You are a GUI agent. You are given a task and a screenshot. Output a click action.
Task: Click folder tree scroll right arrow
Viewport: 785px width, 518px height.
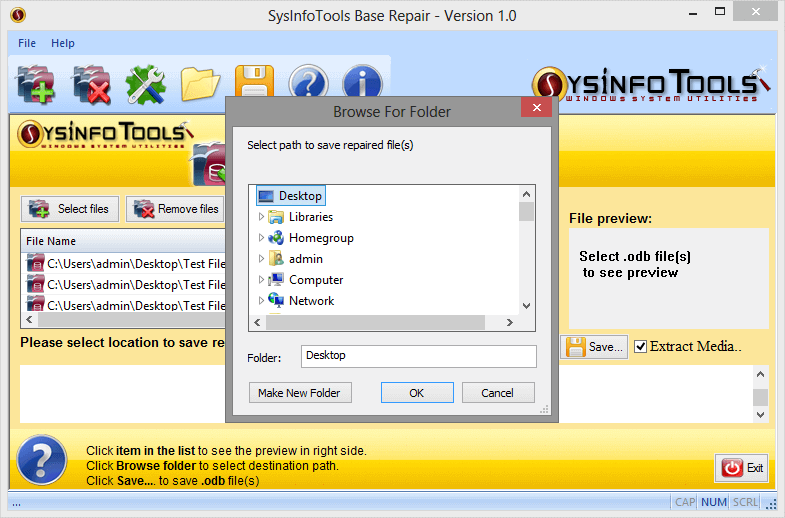510,323
